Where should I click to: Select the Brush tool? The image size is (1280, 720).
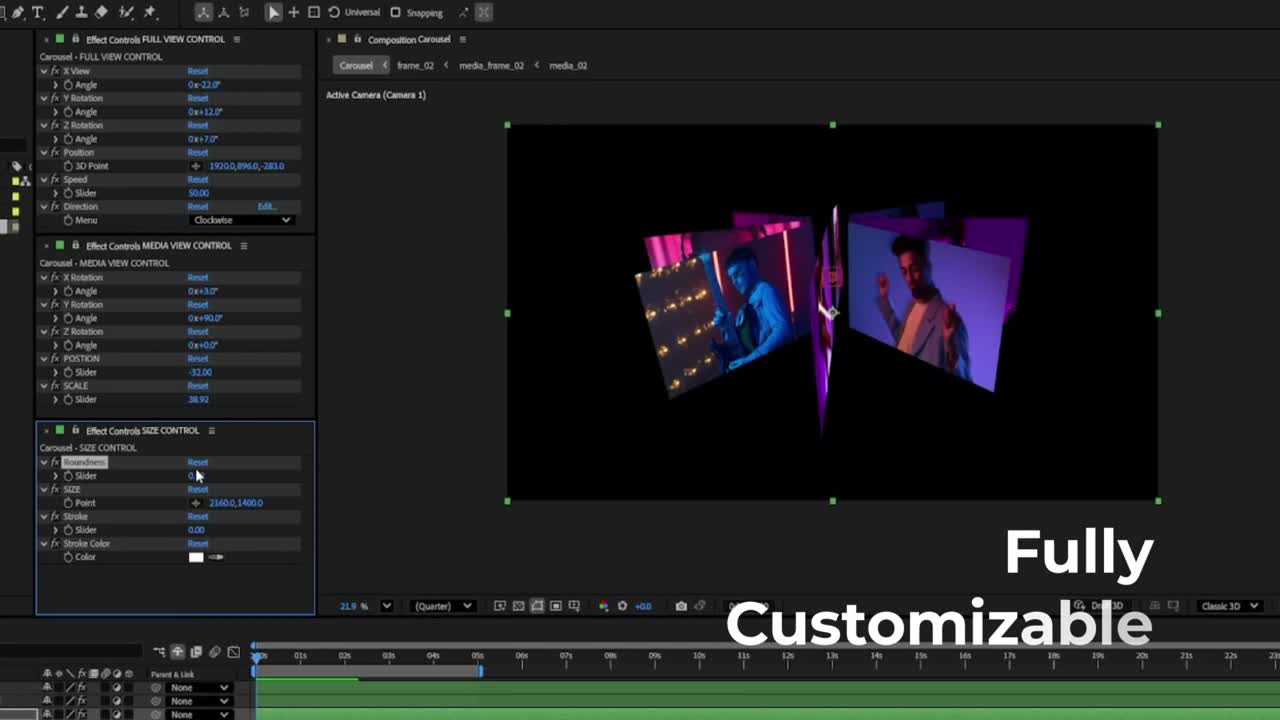[60, 12]
